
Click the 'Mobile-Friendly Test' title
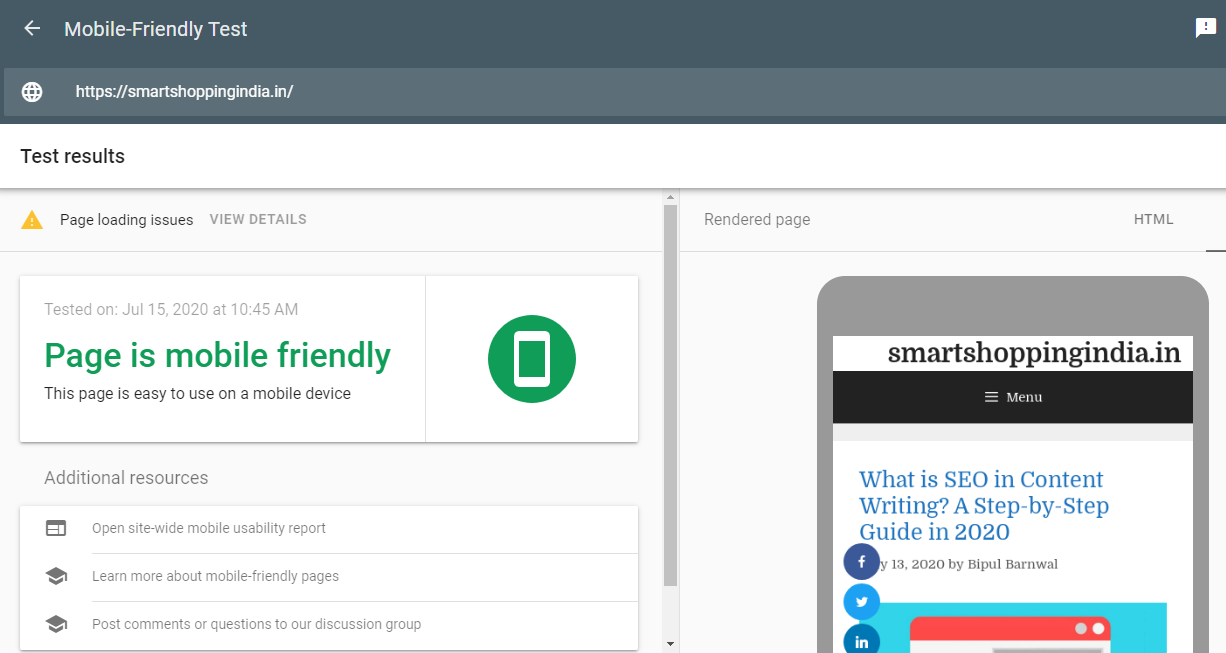click(156, 29)
